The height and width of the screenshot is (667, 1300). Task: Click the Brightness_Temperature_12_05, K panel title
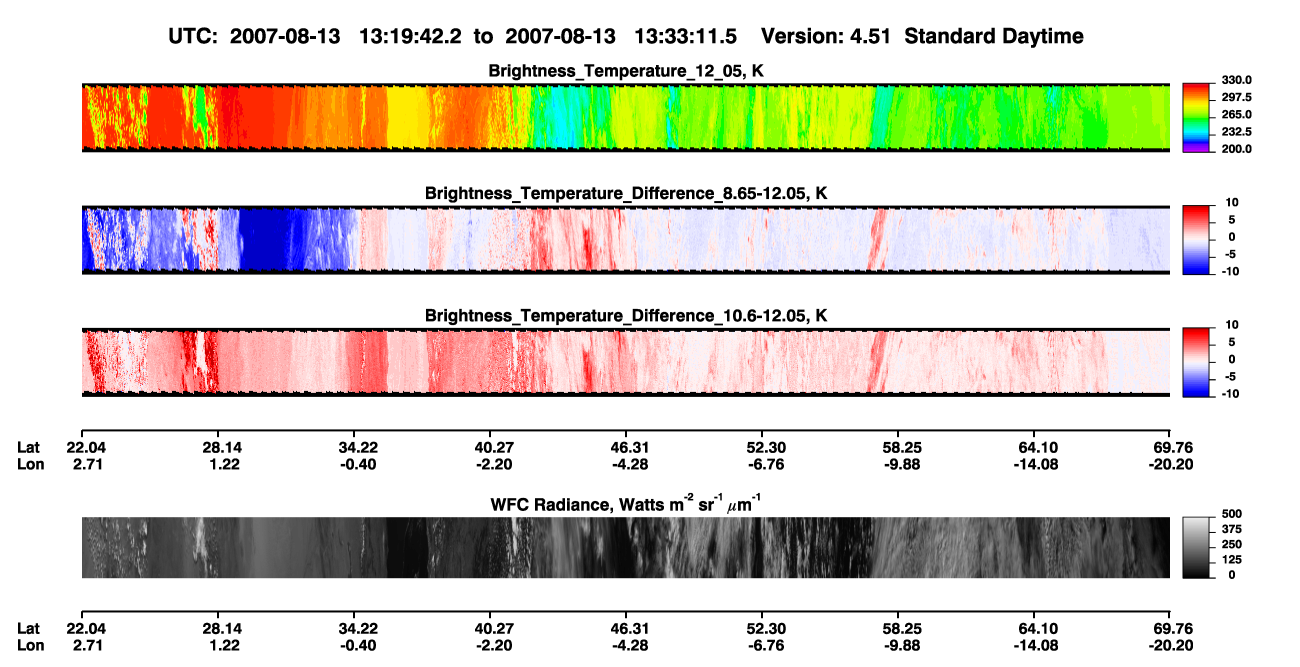(626, 71)
